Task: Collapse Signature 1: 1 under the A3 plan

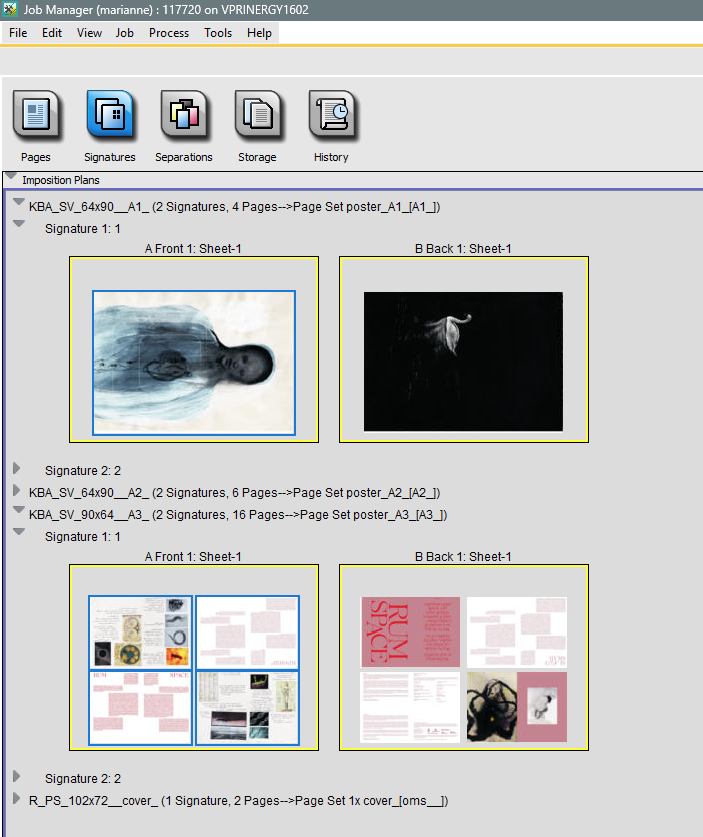Action: 19,532
